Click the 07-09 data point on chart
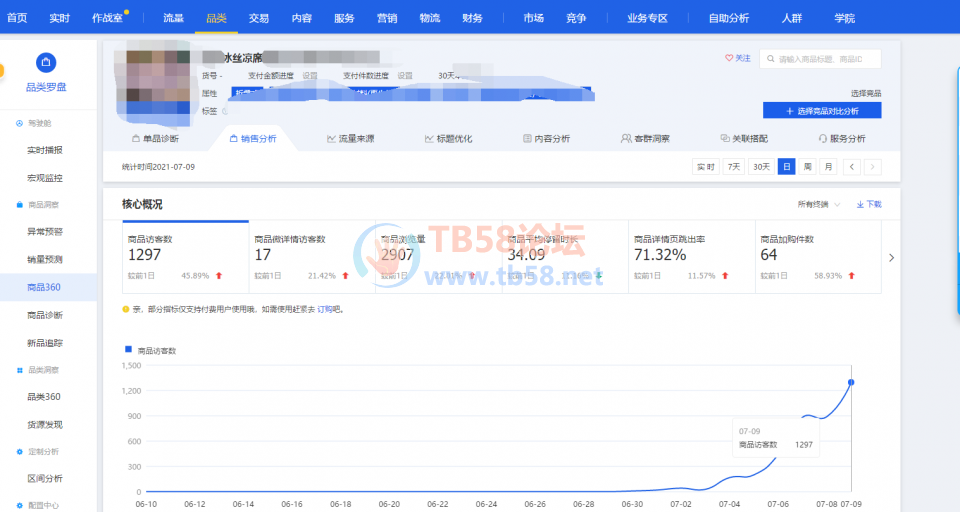The width and height of the screenshot is (960, 512). (x=851, y=382)
